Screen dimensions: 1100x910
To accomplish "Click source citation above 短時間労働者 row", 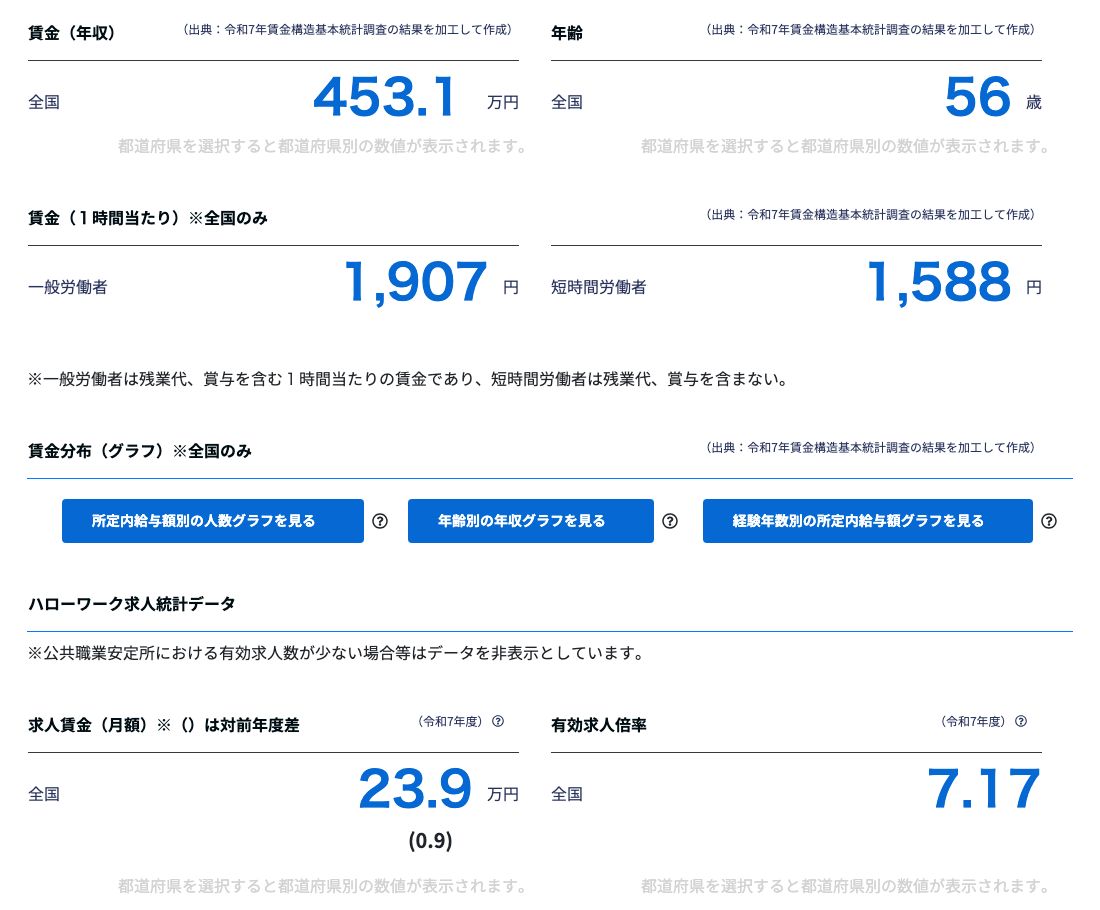I will pos(871,215).
